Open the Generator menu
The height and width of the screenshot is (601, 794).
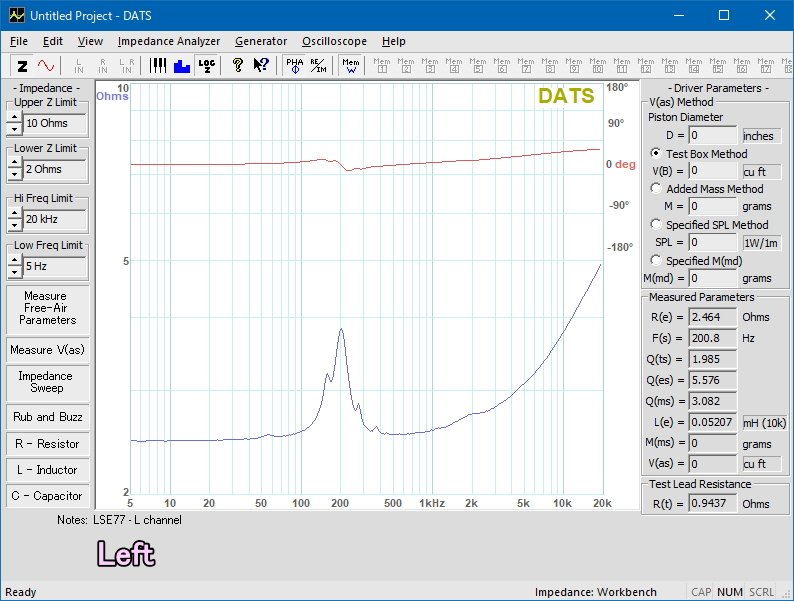[261, 42]
